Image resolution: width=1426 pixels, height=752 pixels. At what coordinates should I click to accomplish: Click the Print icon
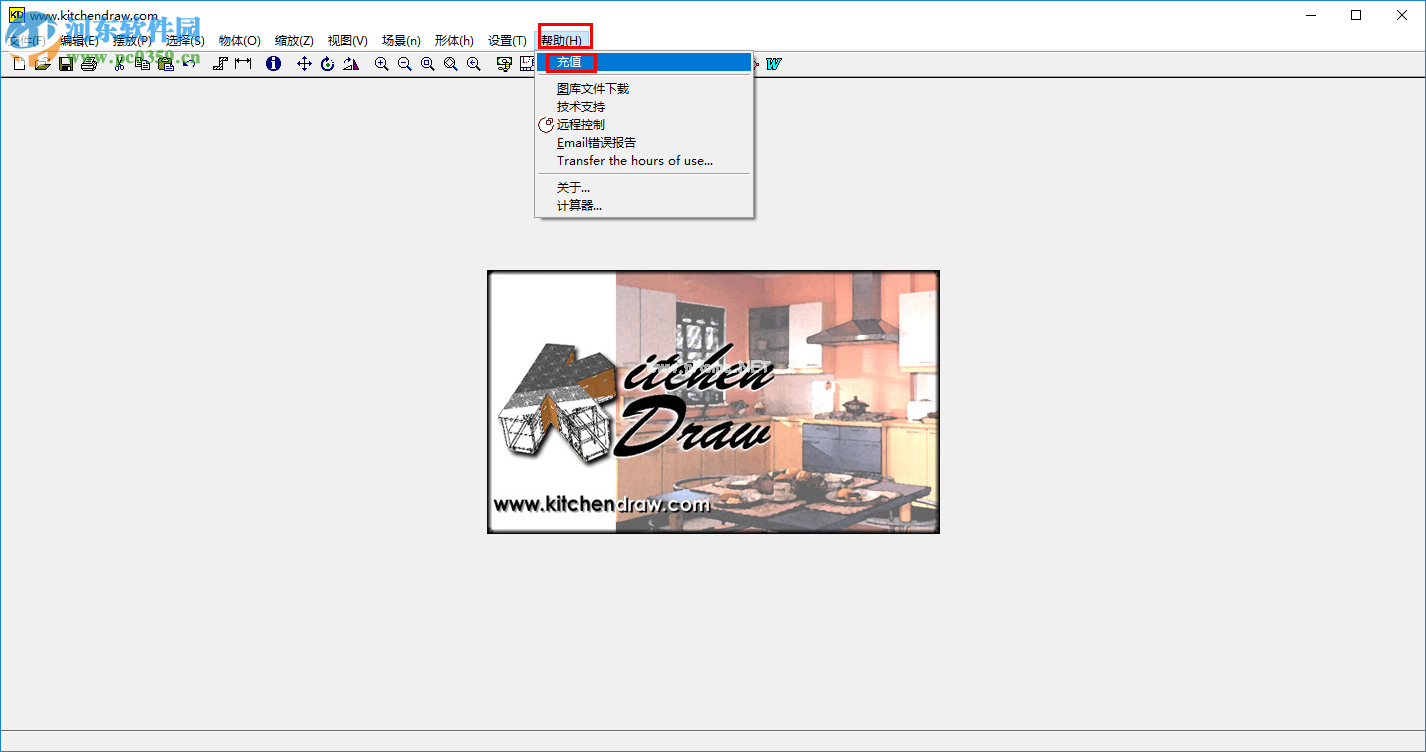click(x=89, y=64)
